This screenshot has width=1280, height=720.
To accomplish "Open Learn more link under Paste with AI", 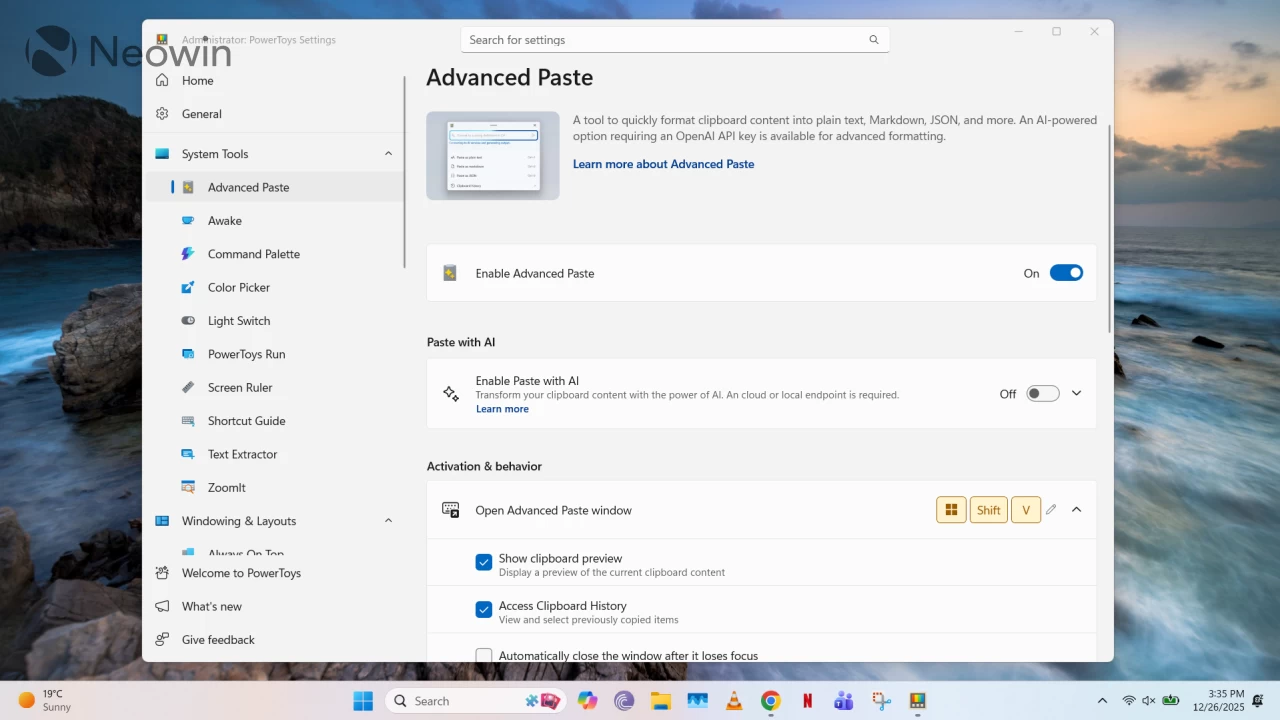I will pyautogui.click(x=502, y=409).
